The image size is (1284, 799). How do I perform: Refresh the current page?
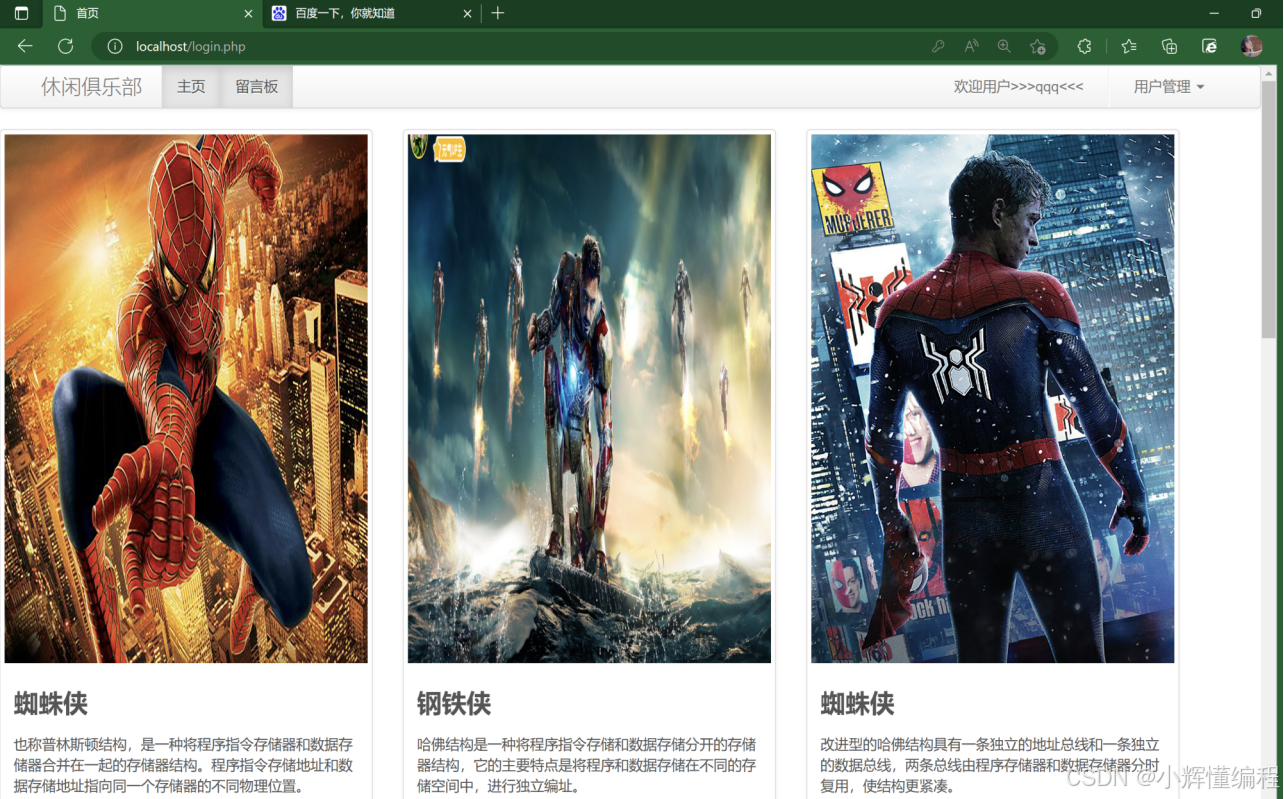[x=65, y=46]
